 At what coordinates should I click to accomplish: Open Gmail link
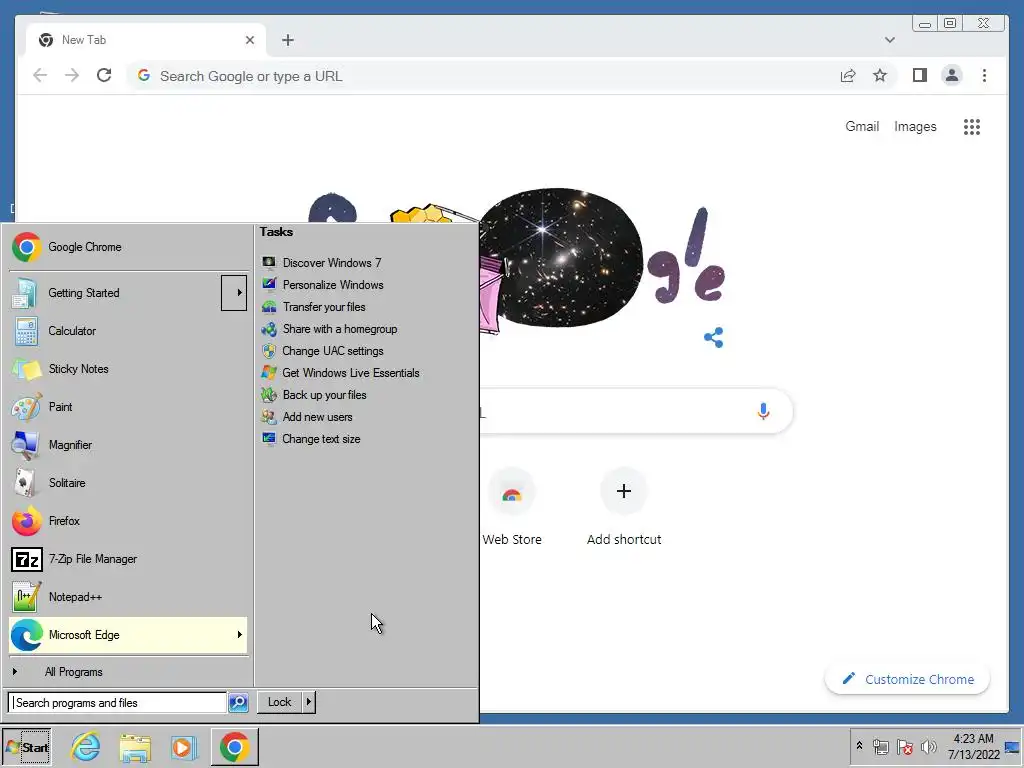[862, 127]
